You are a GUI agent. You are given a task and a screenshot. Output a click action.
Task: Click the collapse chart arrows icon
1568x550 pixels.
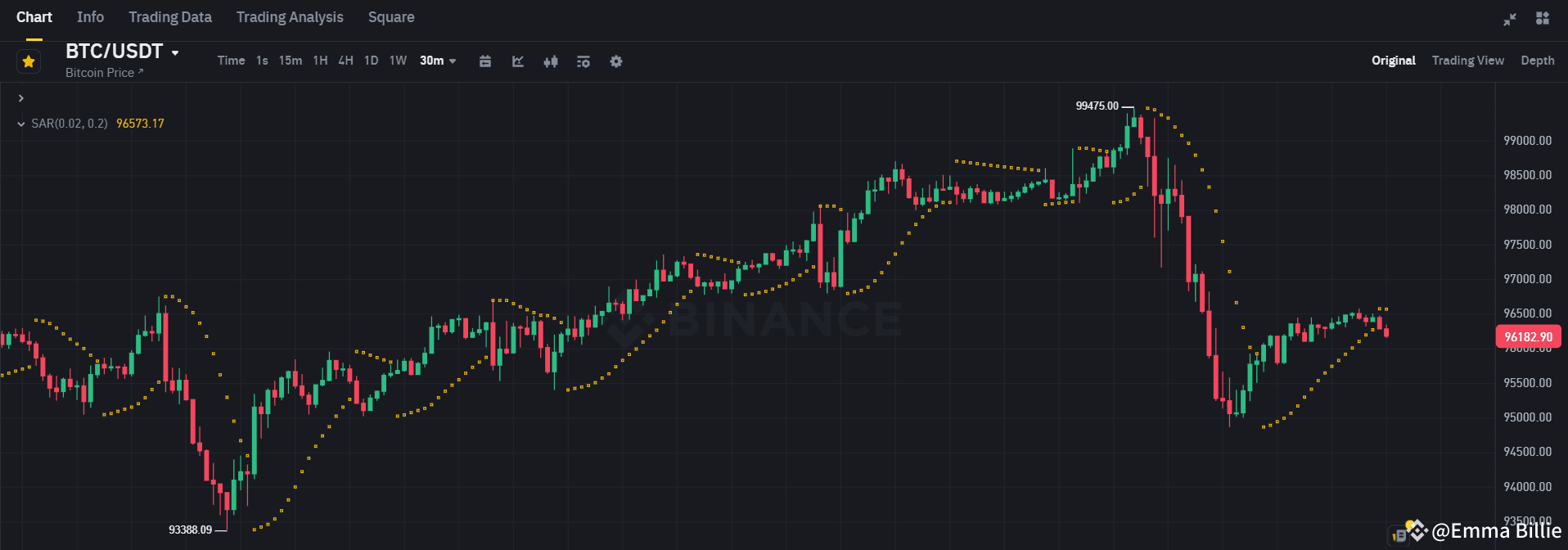1510,18
